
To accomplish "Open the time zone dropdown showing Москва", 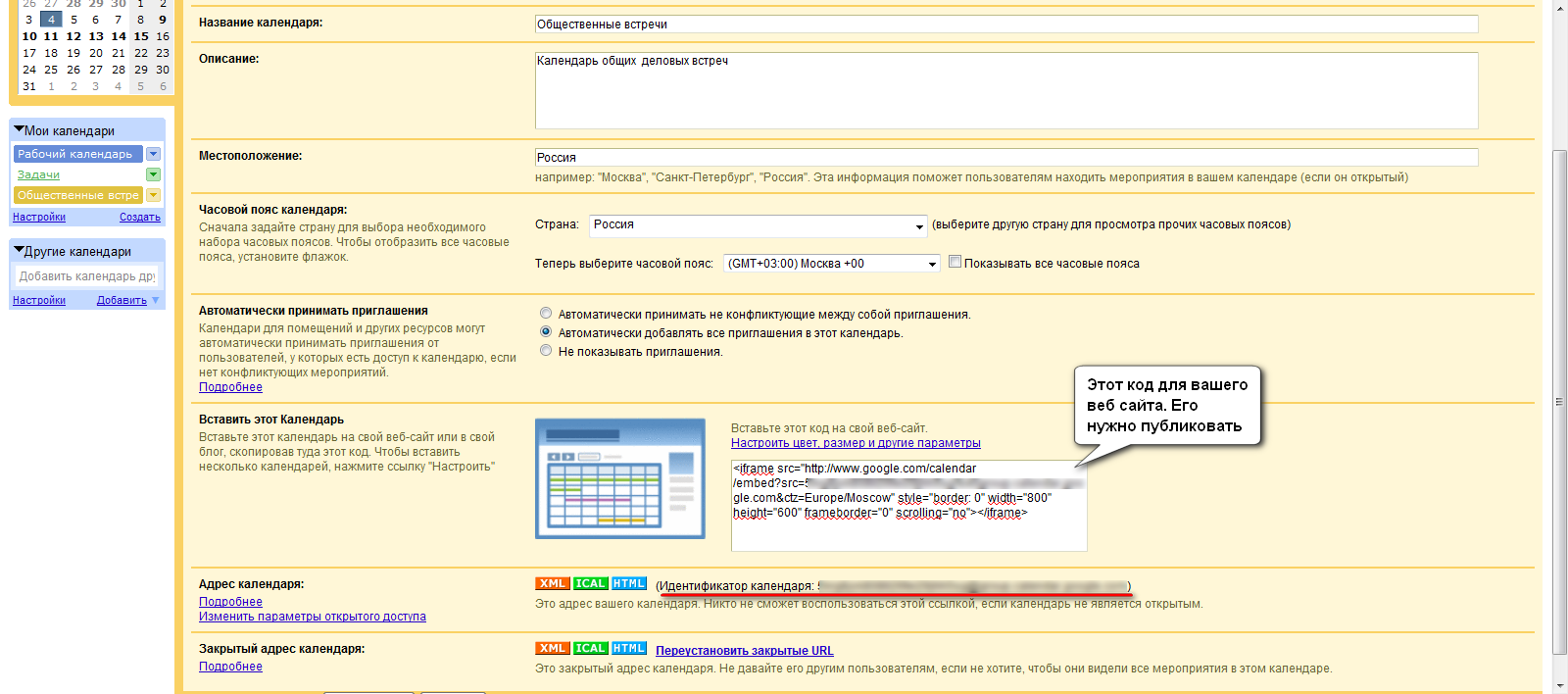I will [x=832, y=264].
